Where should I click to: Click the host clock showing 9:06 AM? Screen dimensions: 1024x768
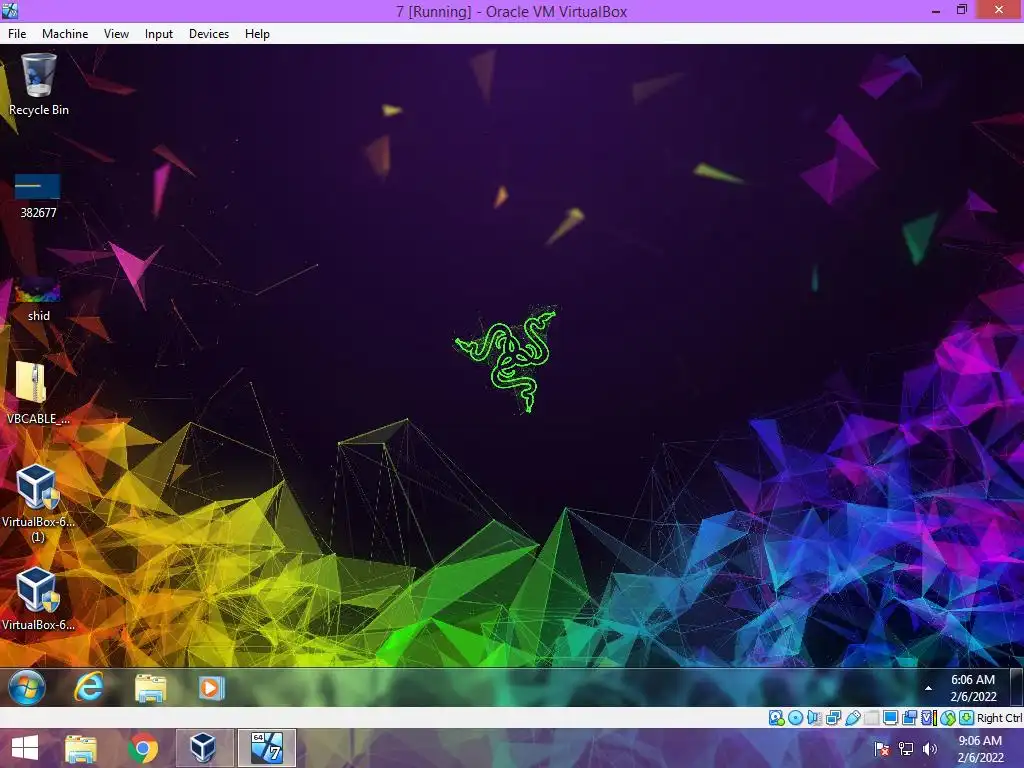tap(980, 748)
